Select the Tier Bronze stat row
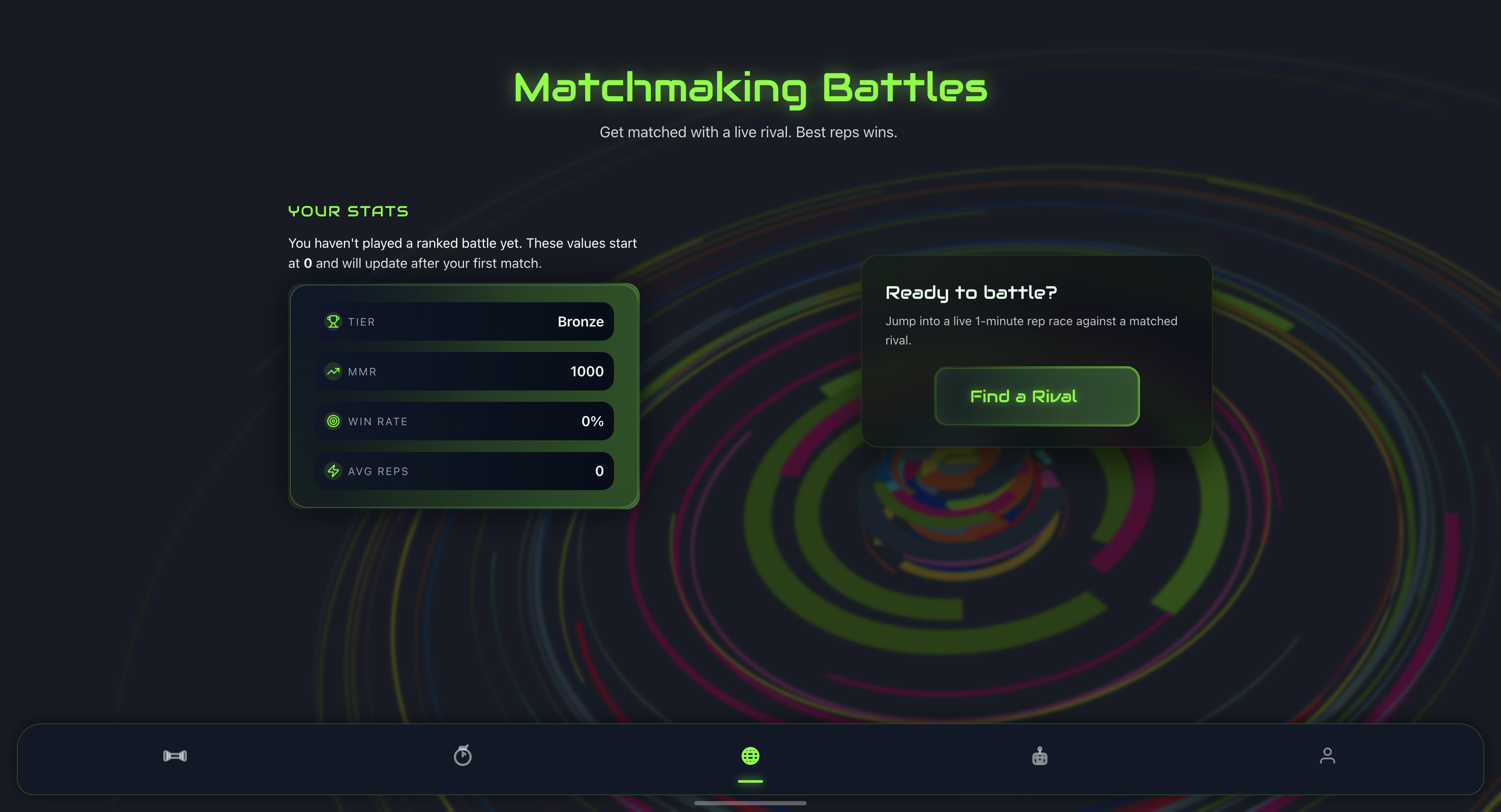 pos(464,321)
